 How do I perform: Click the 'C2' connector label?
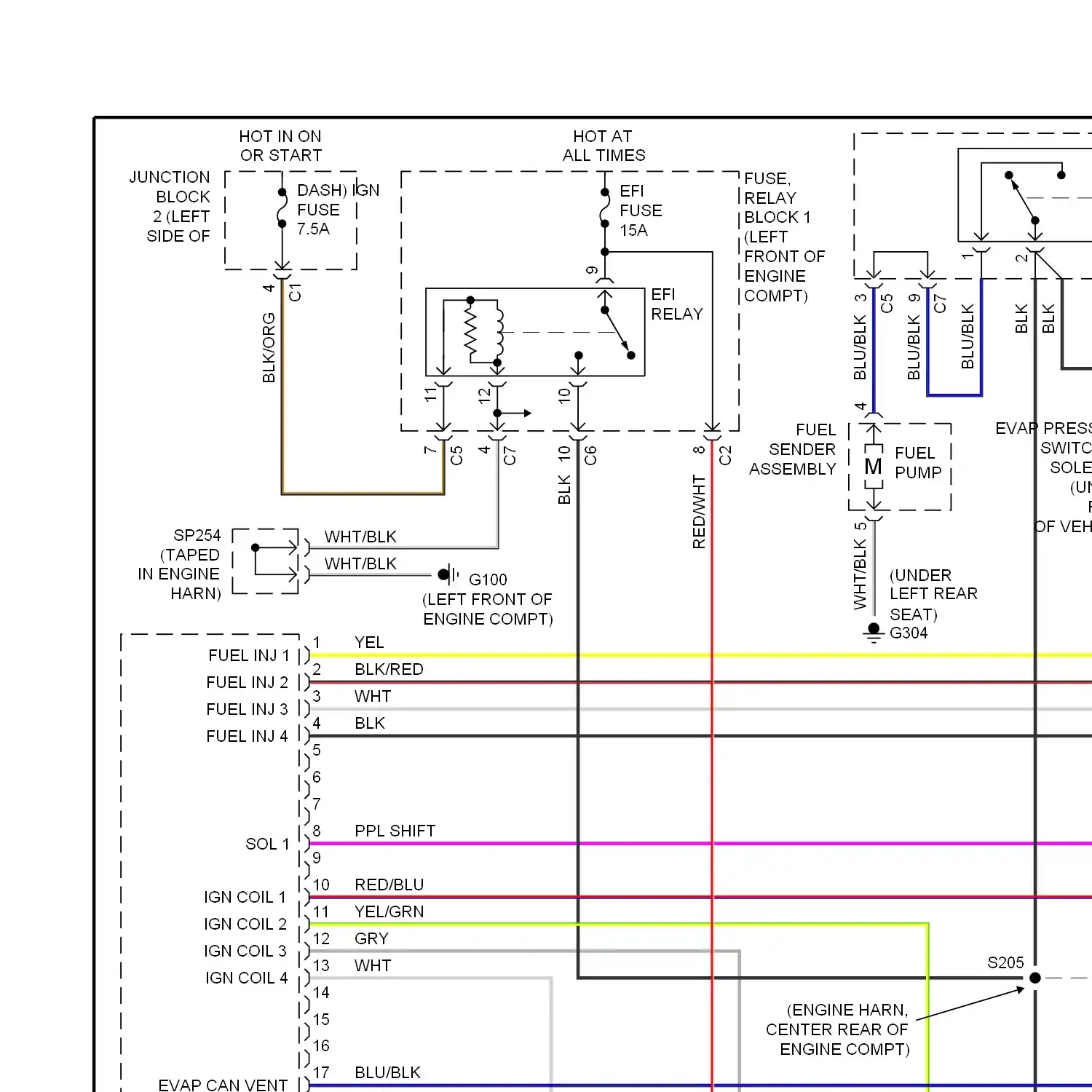(x=725, y=456)
